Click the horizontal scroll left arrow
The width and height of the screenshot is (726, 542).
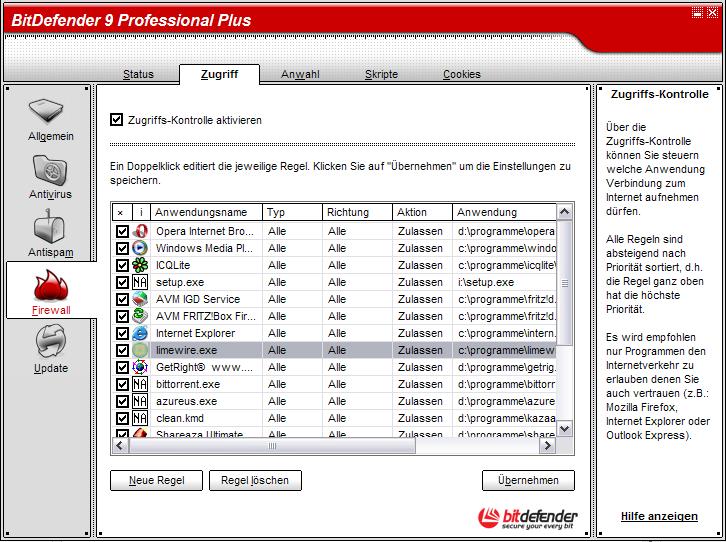[x=120, y=446]
